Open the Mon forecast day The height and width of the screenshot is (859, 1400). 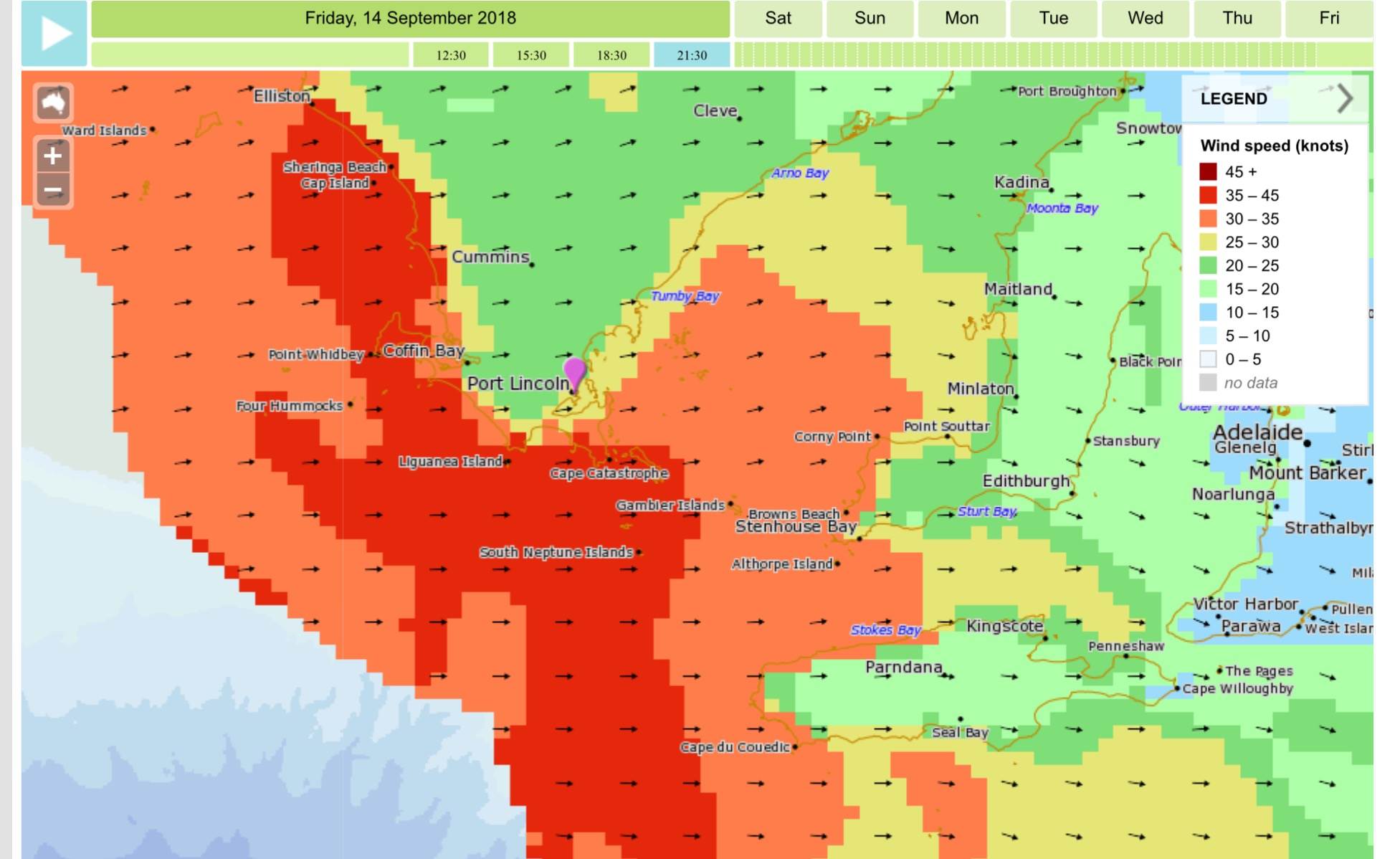[x=961, y=19]
